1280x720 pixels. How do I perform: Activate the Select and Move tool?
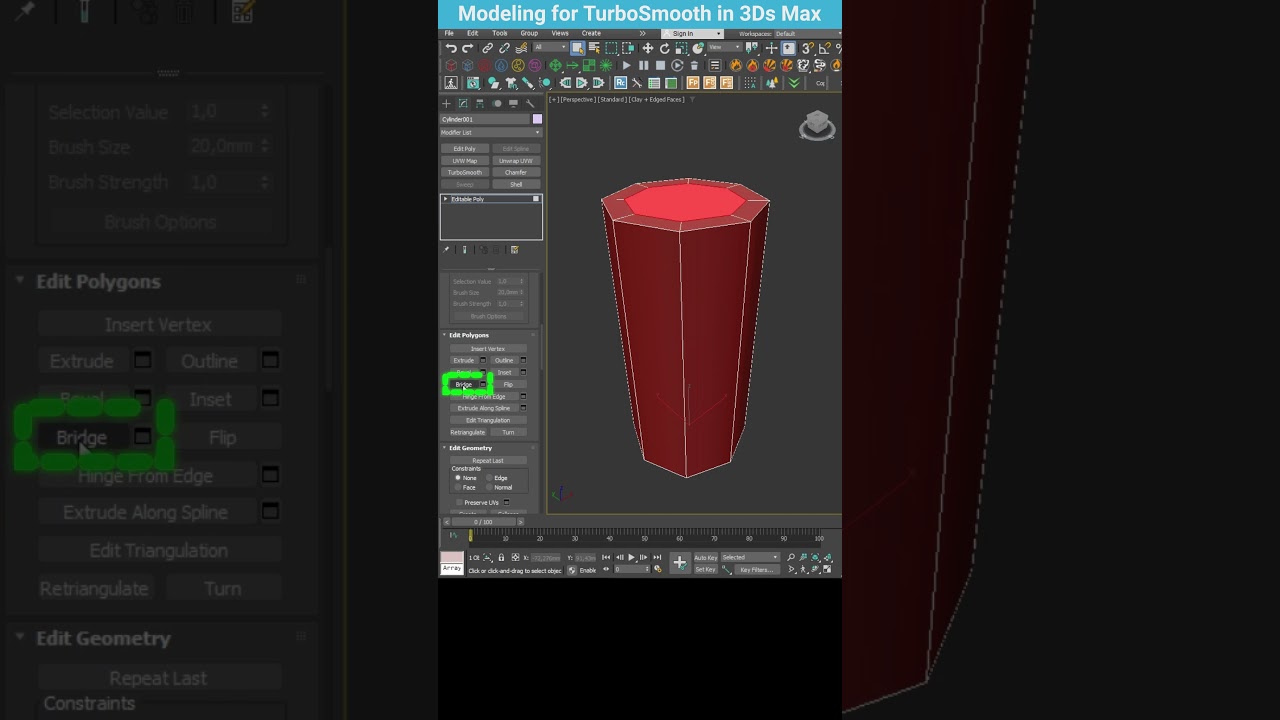648,48
